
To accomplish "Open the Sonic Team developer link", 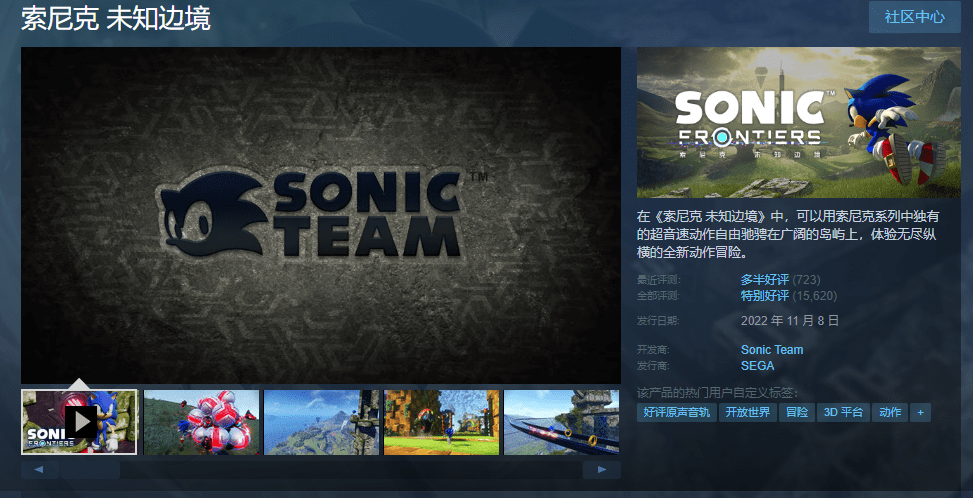I will pos(772,350).
